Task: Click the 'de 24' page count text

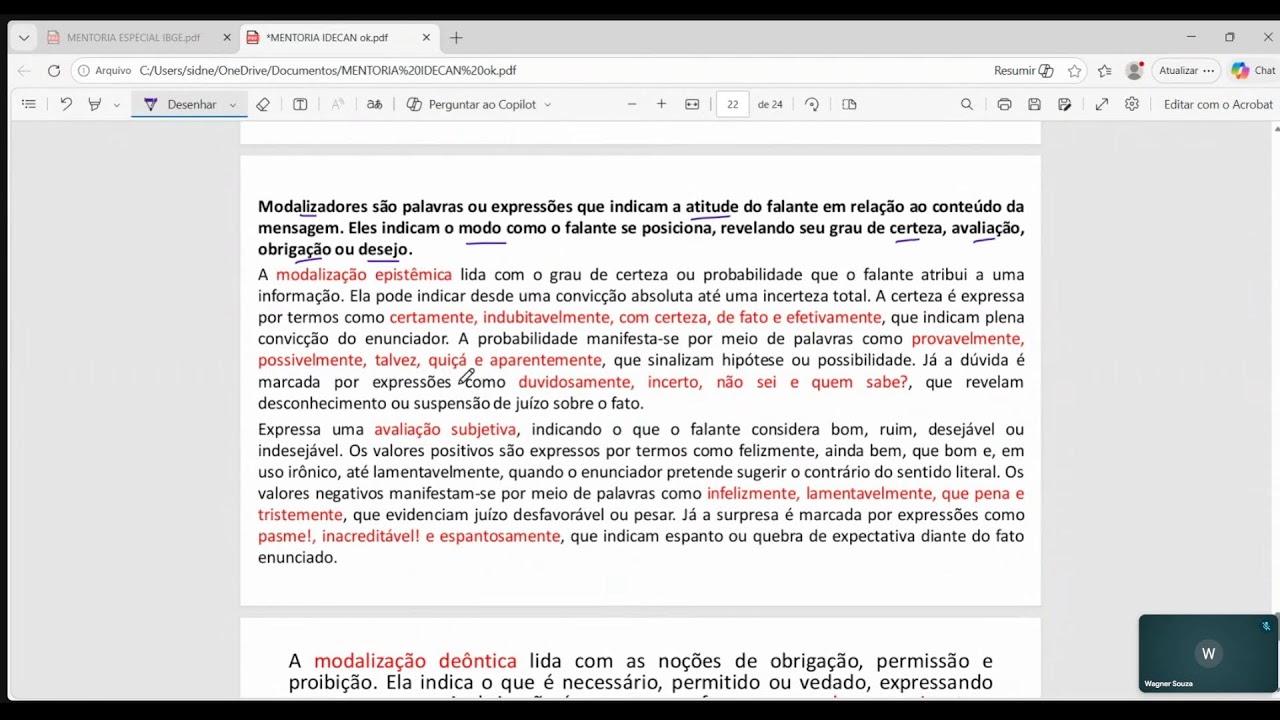Action: [770, 104]
